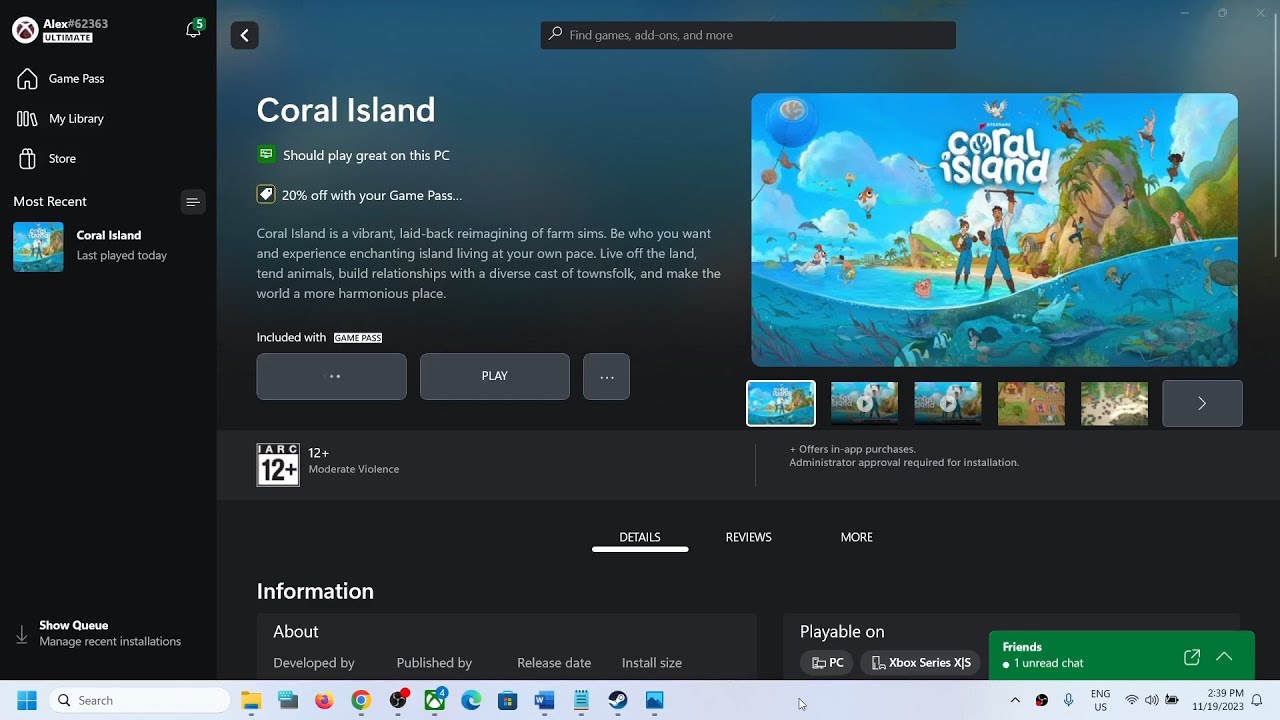Open the more options ellipsis button

click(x=607, y=376)
